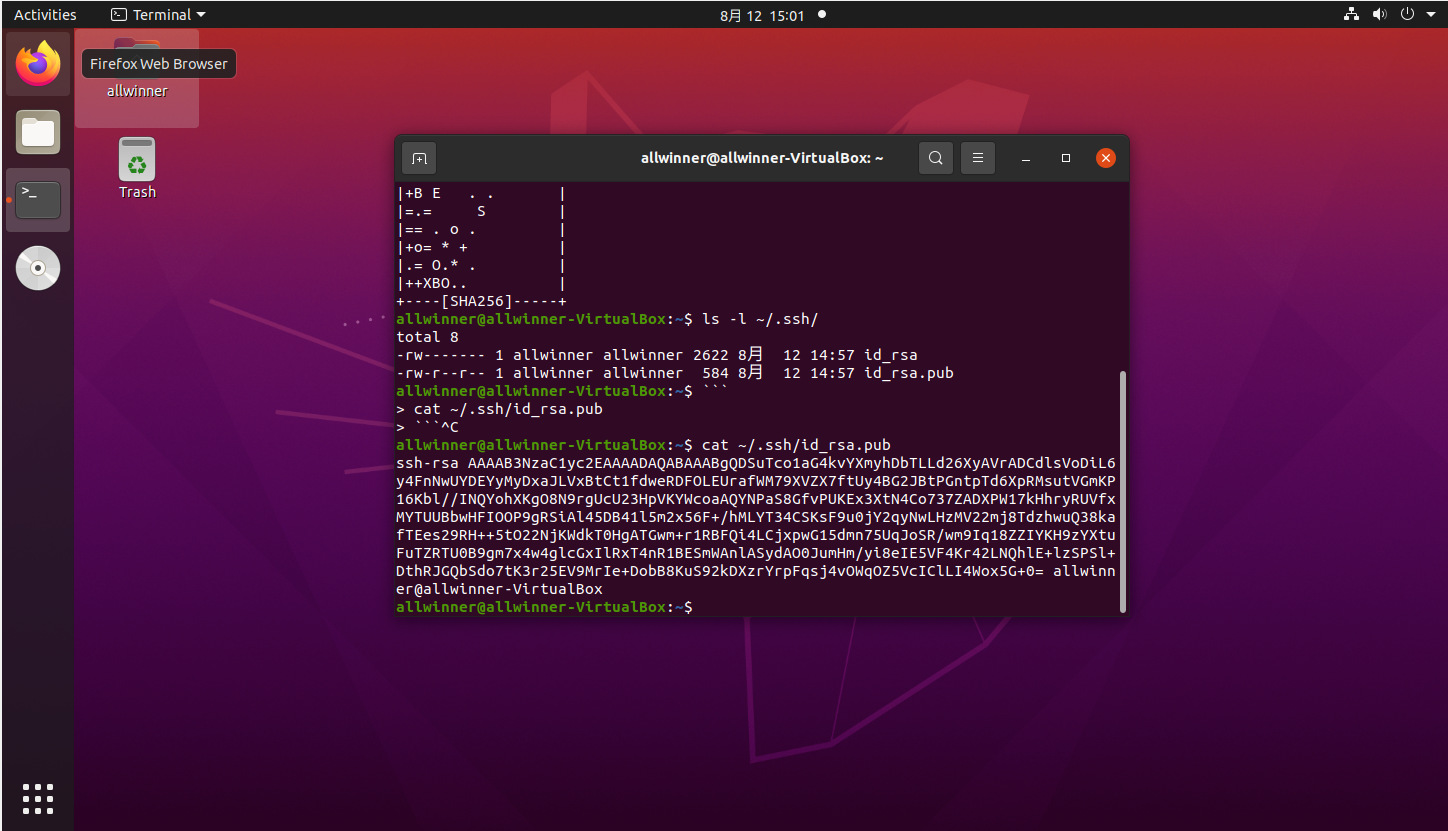This screenshot has height=831, width=1448.
Task: Open the Files app in dock
Action: [38, 132]
